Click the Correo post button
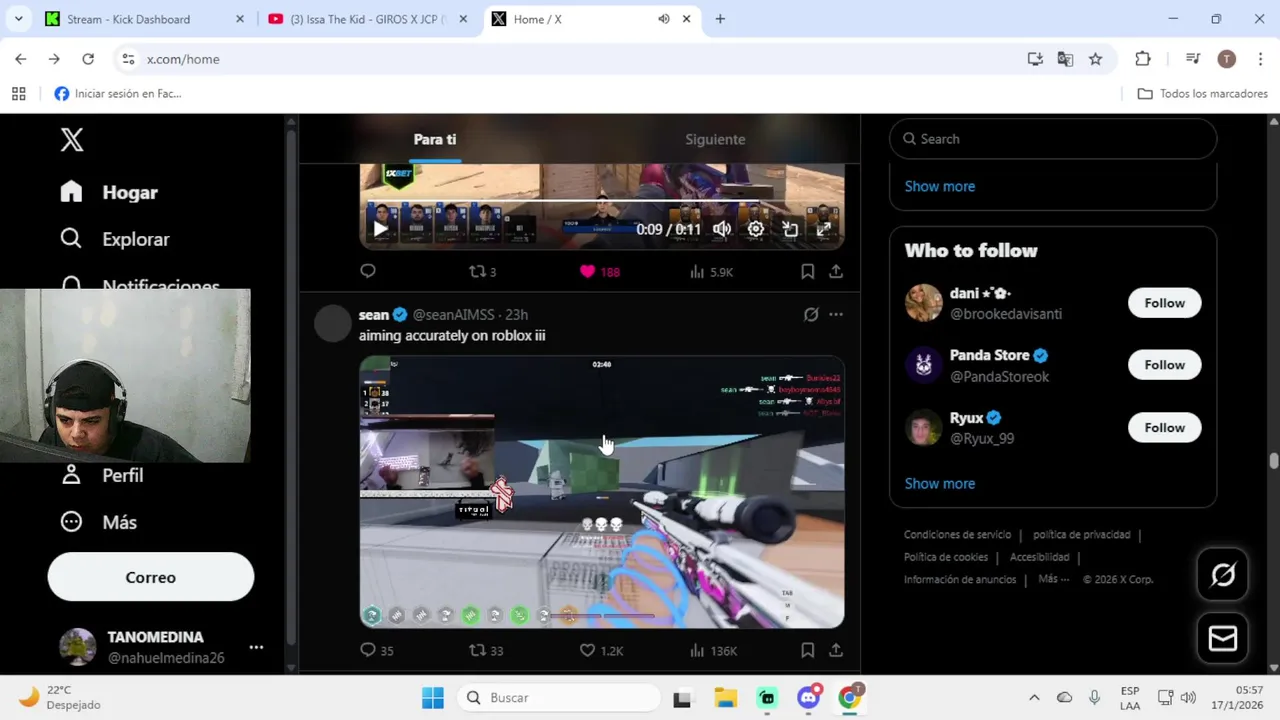This screenshot has height=720, width=1280. (151, 577)
